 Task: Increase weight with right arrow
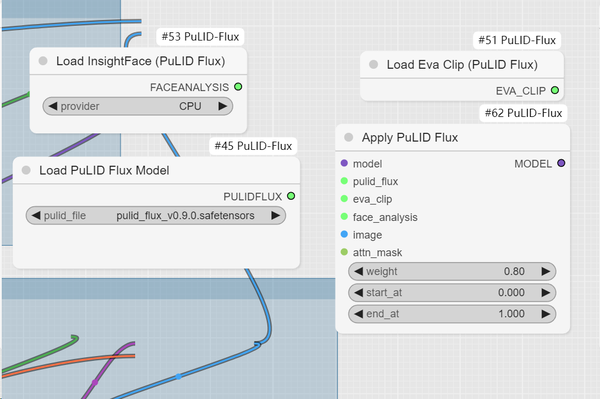[x=546, y=271]
